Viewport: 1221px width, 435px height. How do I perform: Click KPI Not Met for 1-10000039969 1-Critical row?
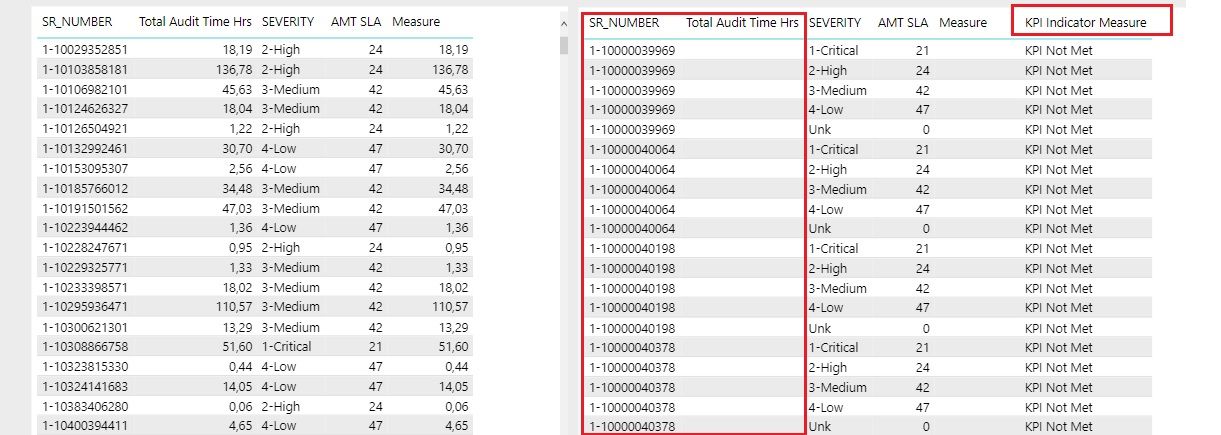click(x=1059, y=51)
